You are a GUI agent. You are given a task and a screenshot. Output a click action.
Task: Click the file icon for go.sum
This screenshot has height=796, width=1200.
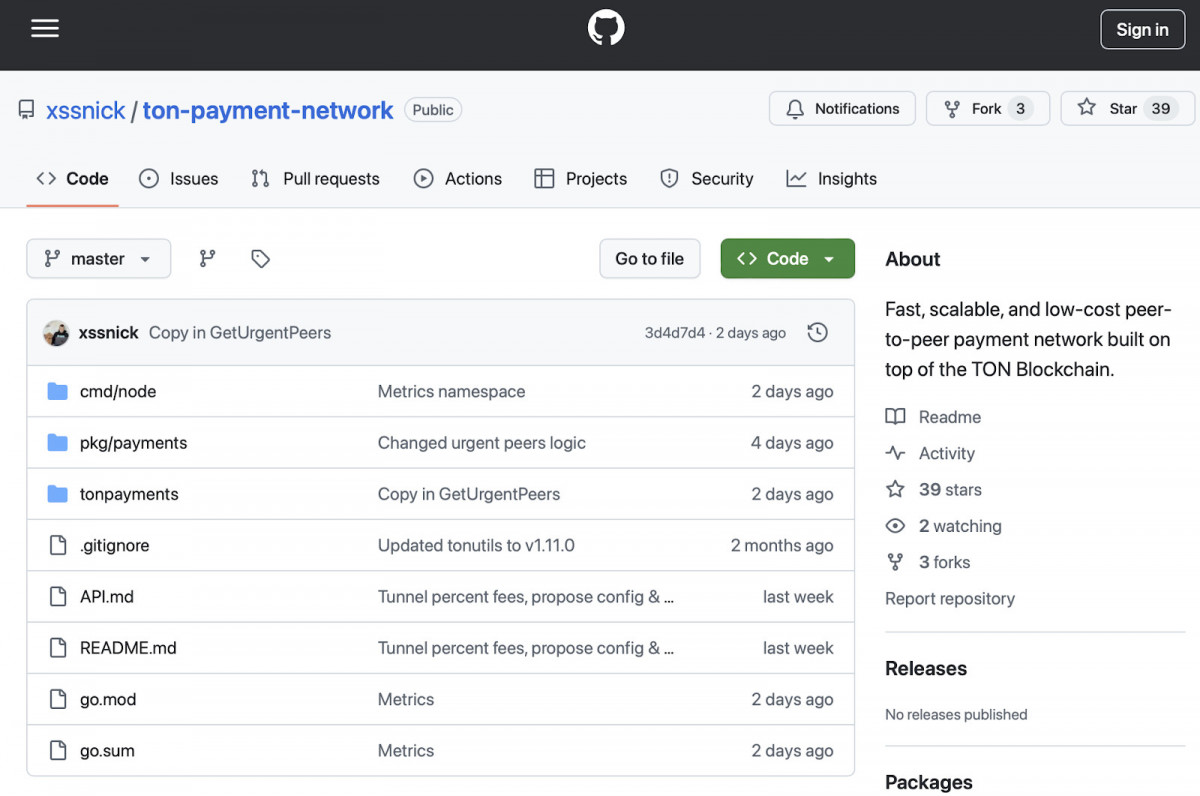pyautogui.click(x=58, y=751)
